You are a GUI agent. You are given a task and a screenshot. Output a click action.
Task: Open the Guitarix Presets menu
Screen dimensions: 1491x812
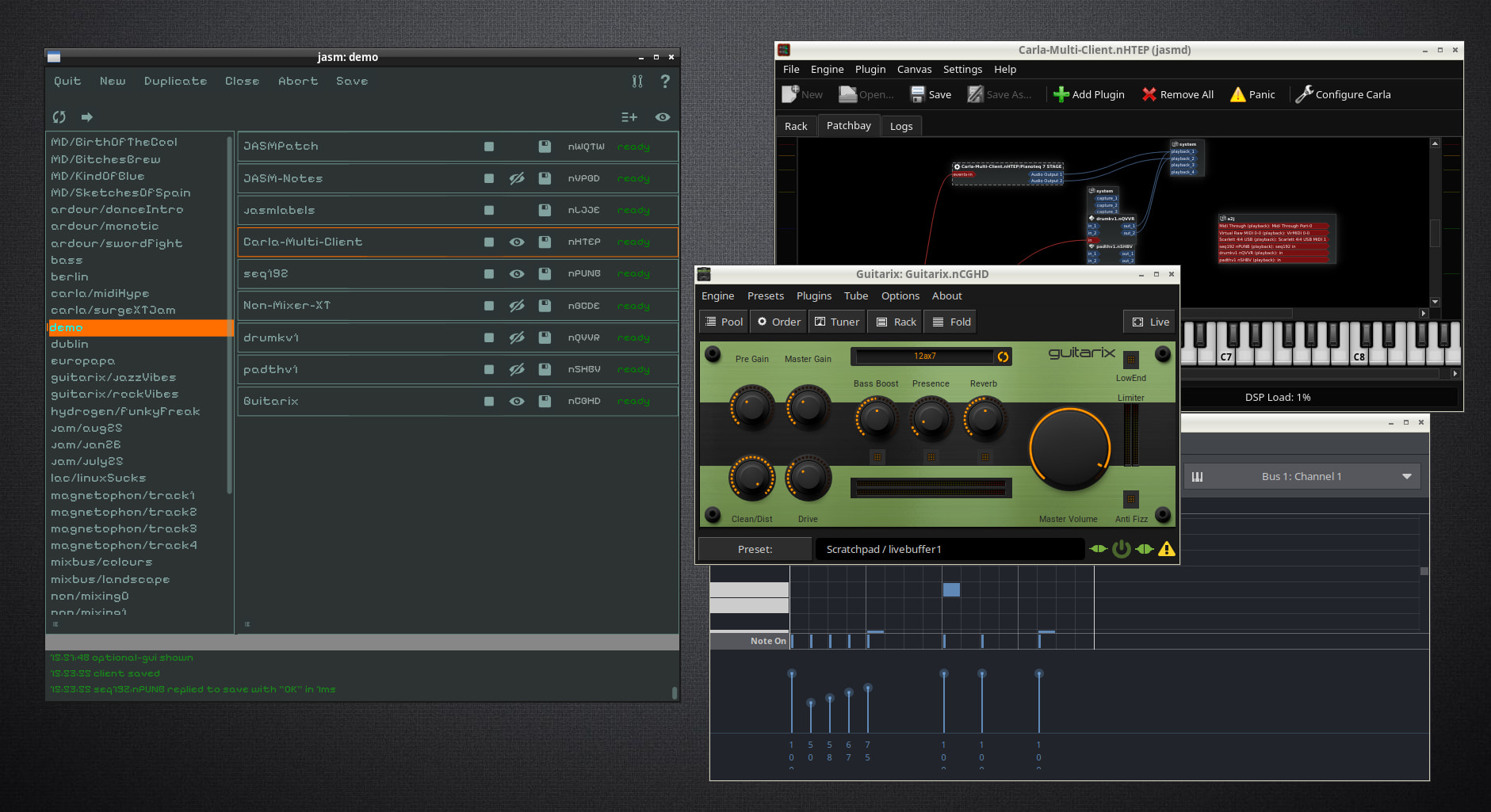[x=766, y=296]
